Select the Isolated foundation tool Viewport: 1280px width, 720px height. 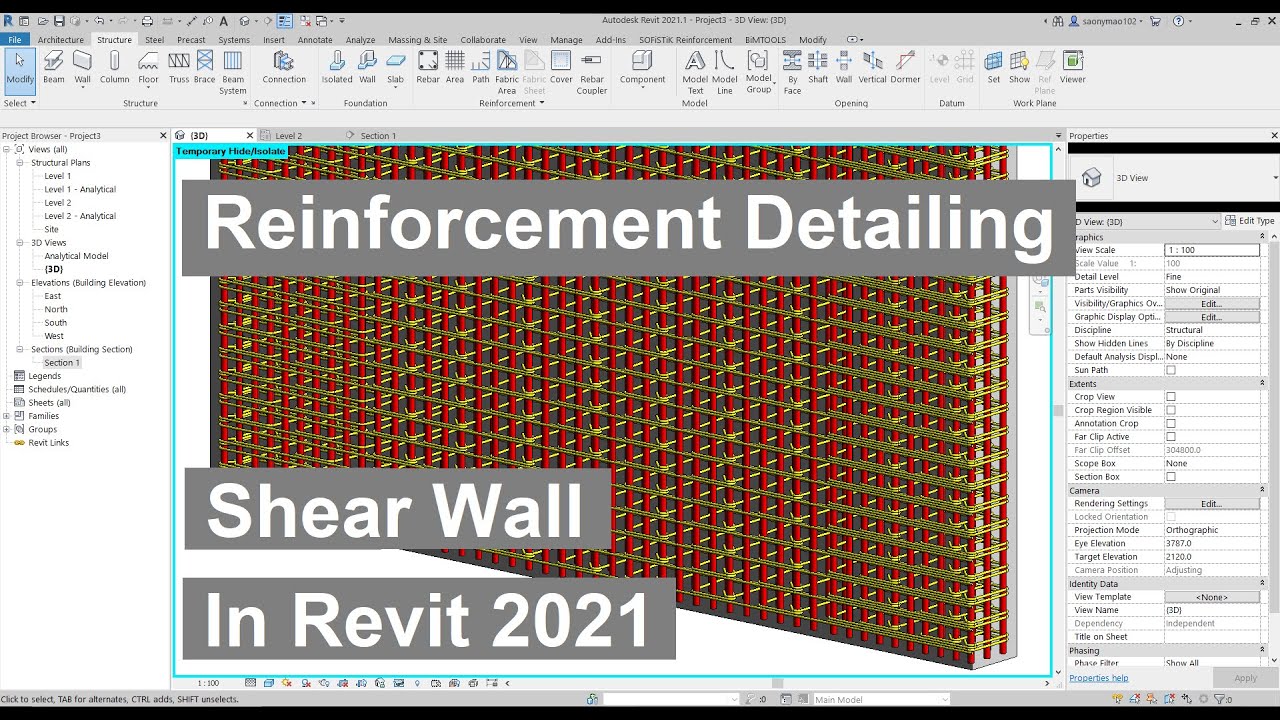coord(337,68)
